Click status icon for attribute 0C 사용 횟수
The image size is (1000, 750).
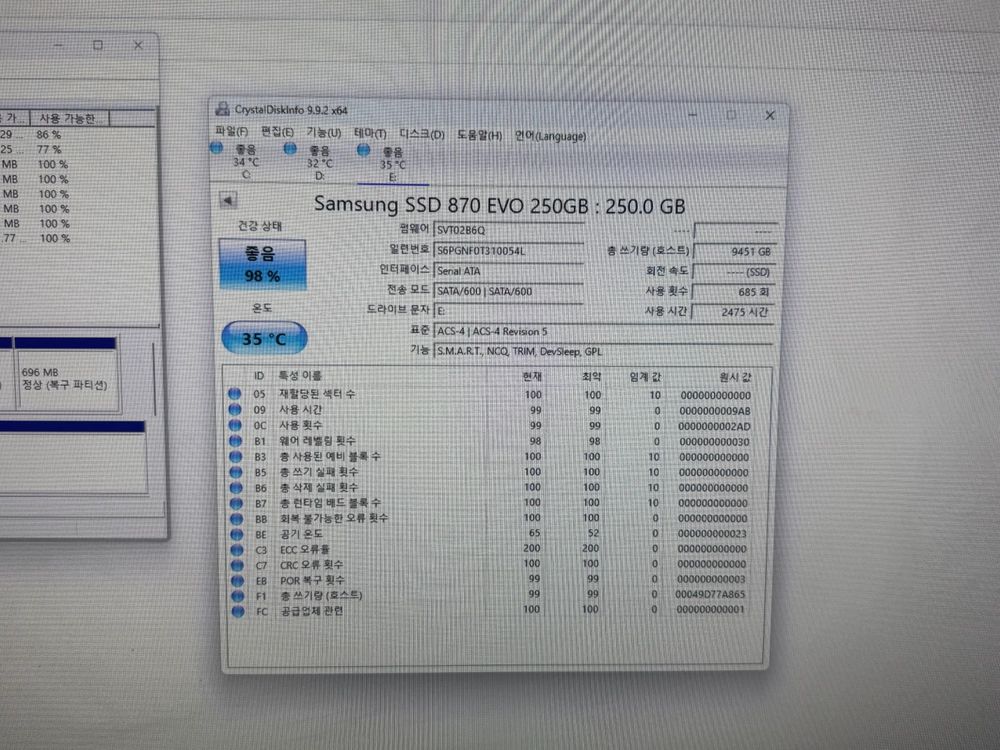coord(235,425)
